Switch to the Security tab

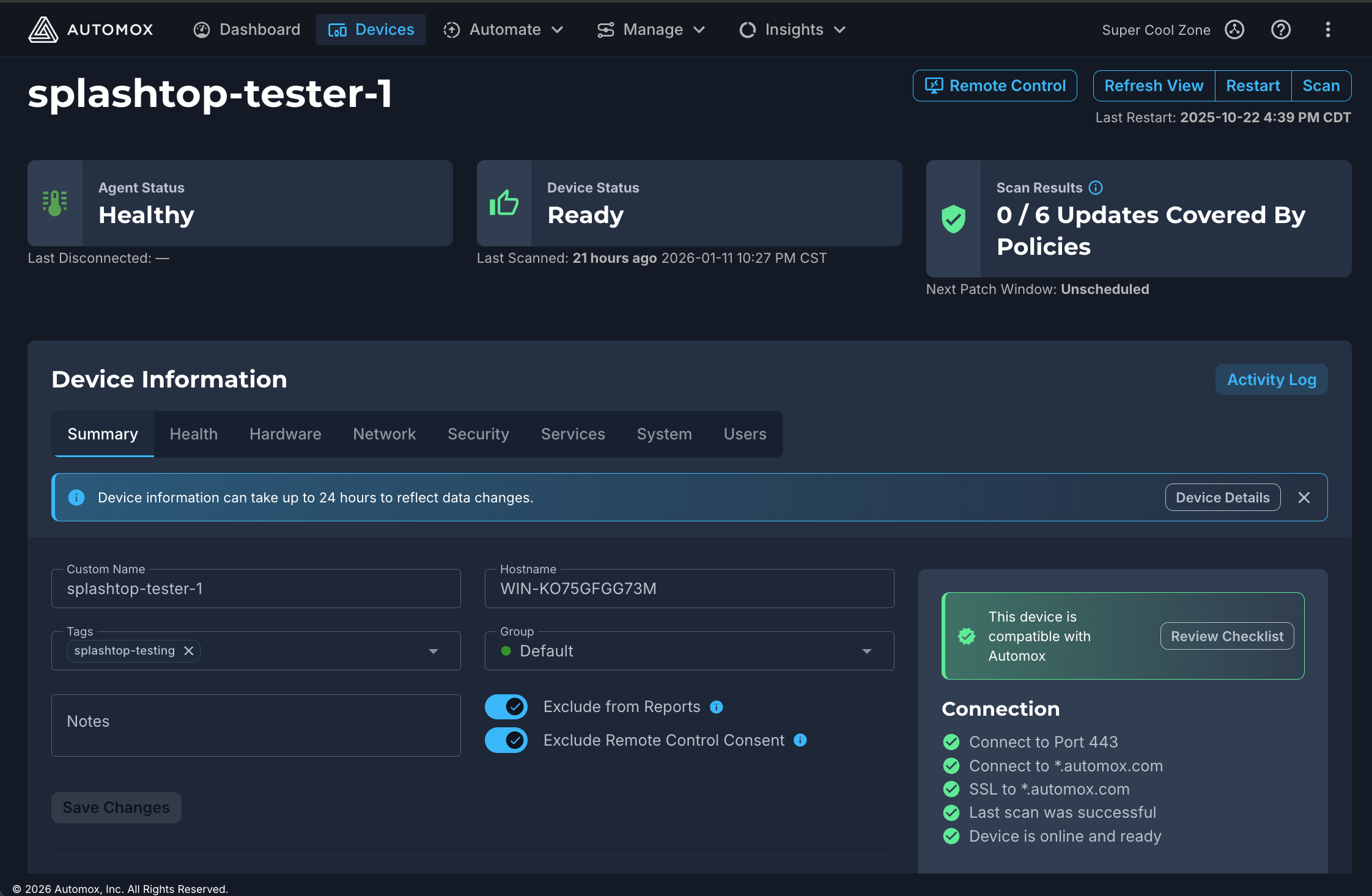click(x=478, y=434)
